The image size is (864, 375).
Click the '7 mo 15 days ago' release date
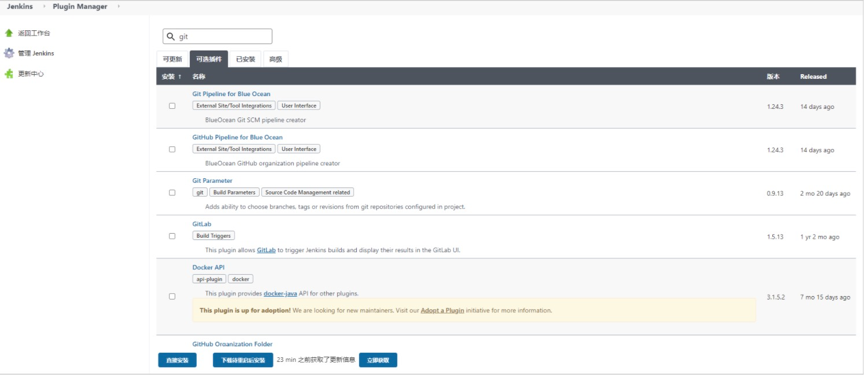[825, 297]
